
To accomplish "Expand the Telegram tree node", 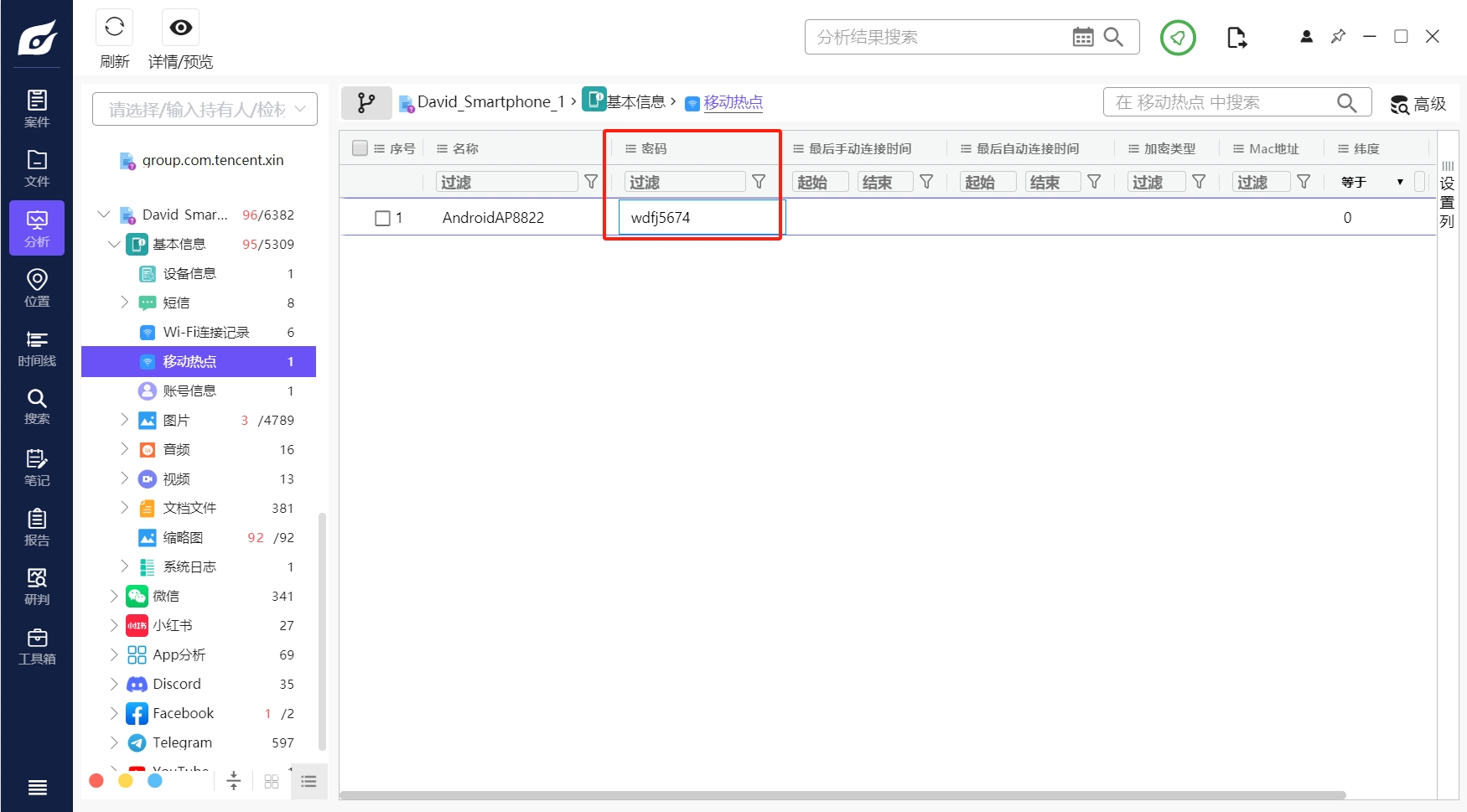I will click(x=114, y=742).
